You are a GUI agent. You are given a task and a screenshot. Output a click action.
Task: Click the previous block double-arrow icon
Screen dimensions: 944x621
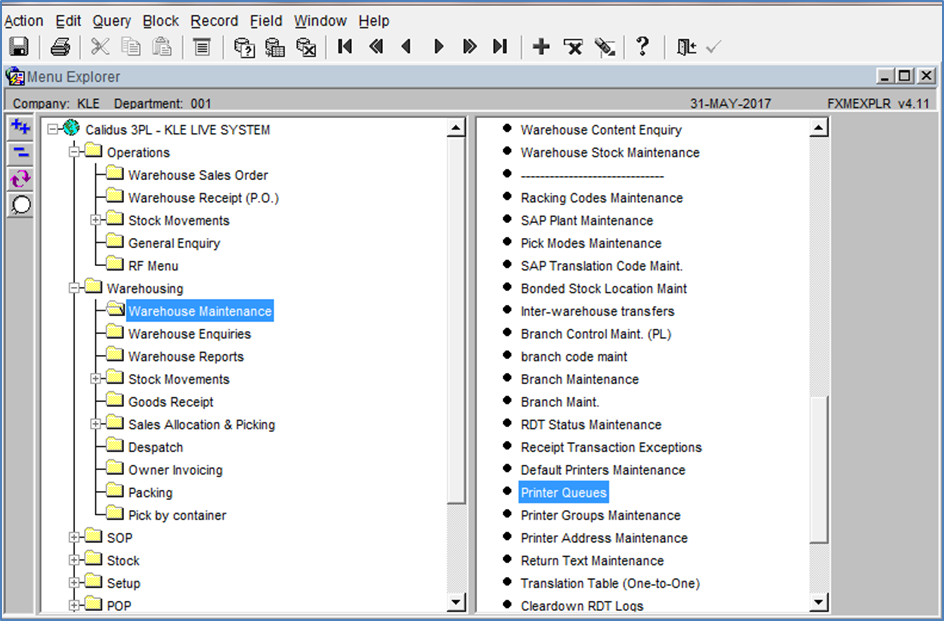376,46
